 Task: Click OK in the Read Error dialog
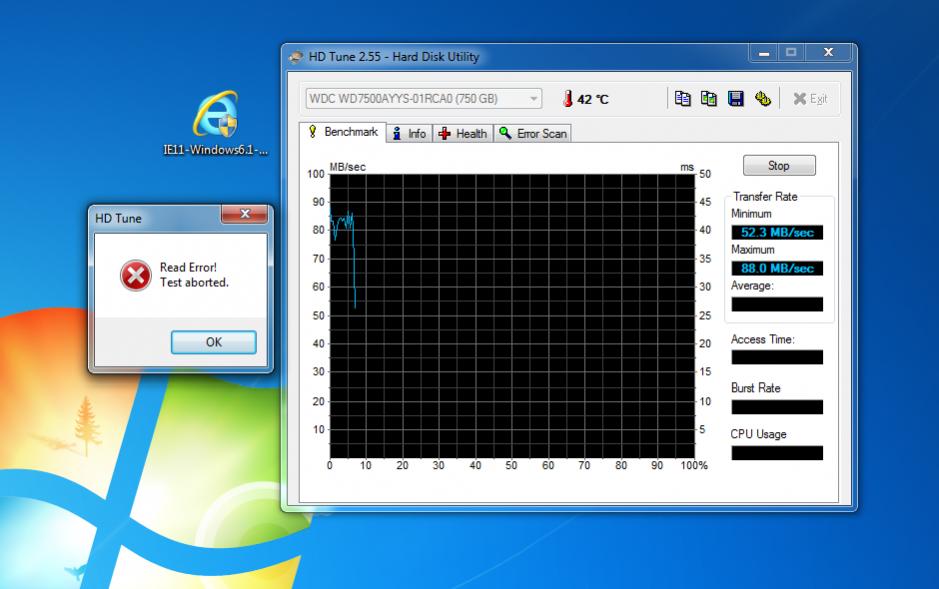tap(213, 342)
